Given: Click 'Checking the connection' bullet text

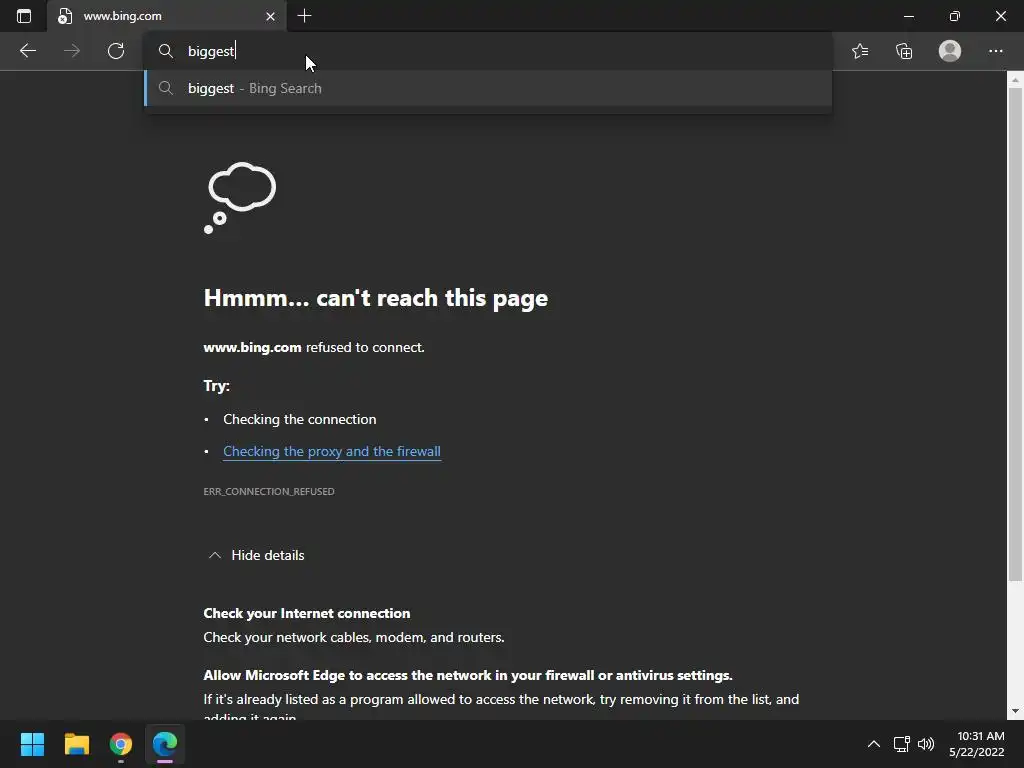Looking at the screenshot, I should (300, 419).
